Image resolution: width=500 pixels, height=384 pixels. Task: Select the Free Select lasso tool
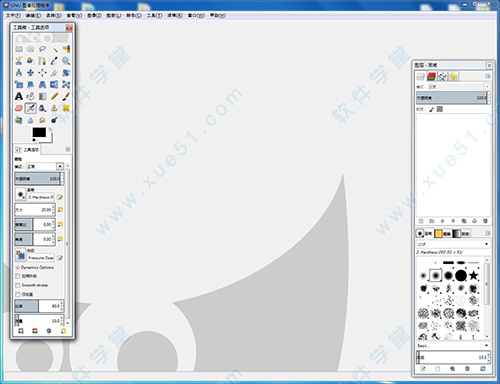point(42,49)
